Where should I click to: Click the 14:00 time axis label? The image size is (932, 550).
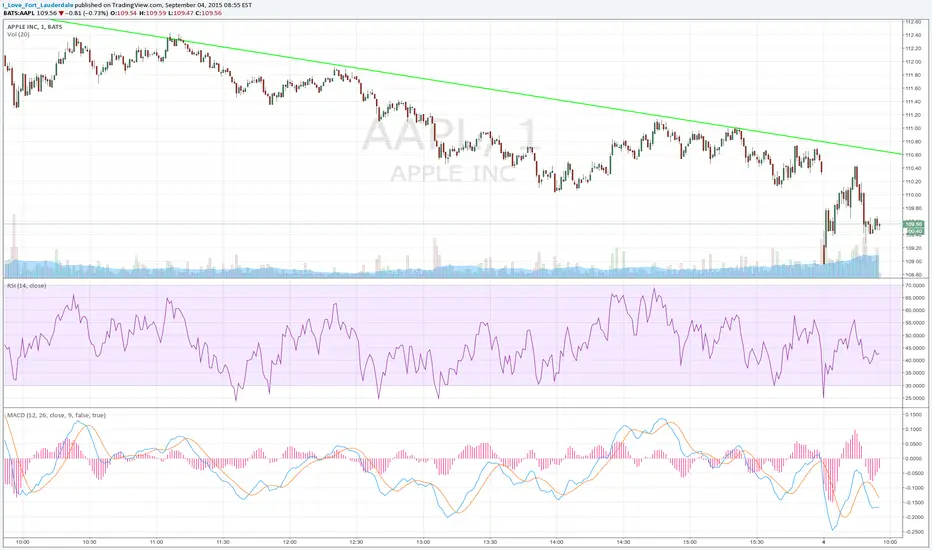click(x=557, y=542)
